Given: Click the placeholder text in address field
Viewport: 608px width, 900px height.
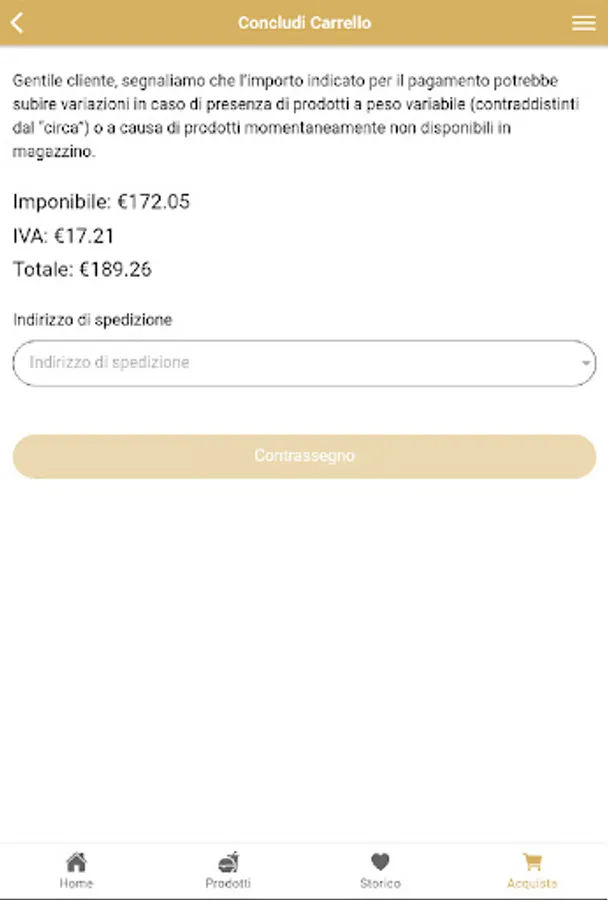Looking at the screenshot, I should [x=110, y=363].
